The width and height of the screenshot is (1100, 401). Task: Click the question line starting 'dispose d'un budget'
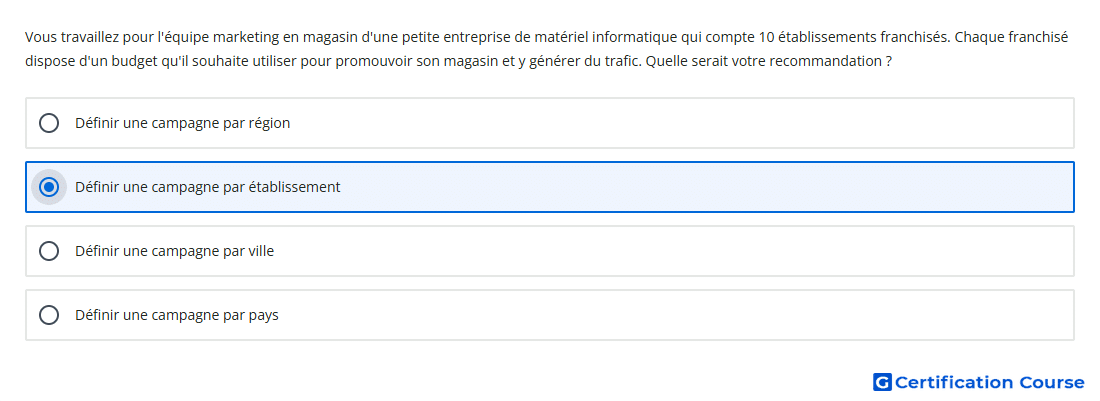click(x=459, y=61)
